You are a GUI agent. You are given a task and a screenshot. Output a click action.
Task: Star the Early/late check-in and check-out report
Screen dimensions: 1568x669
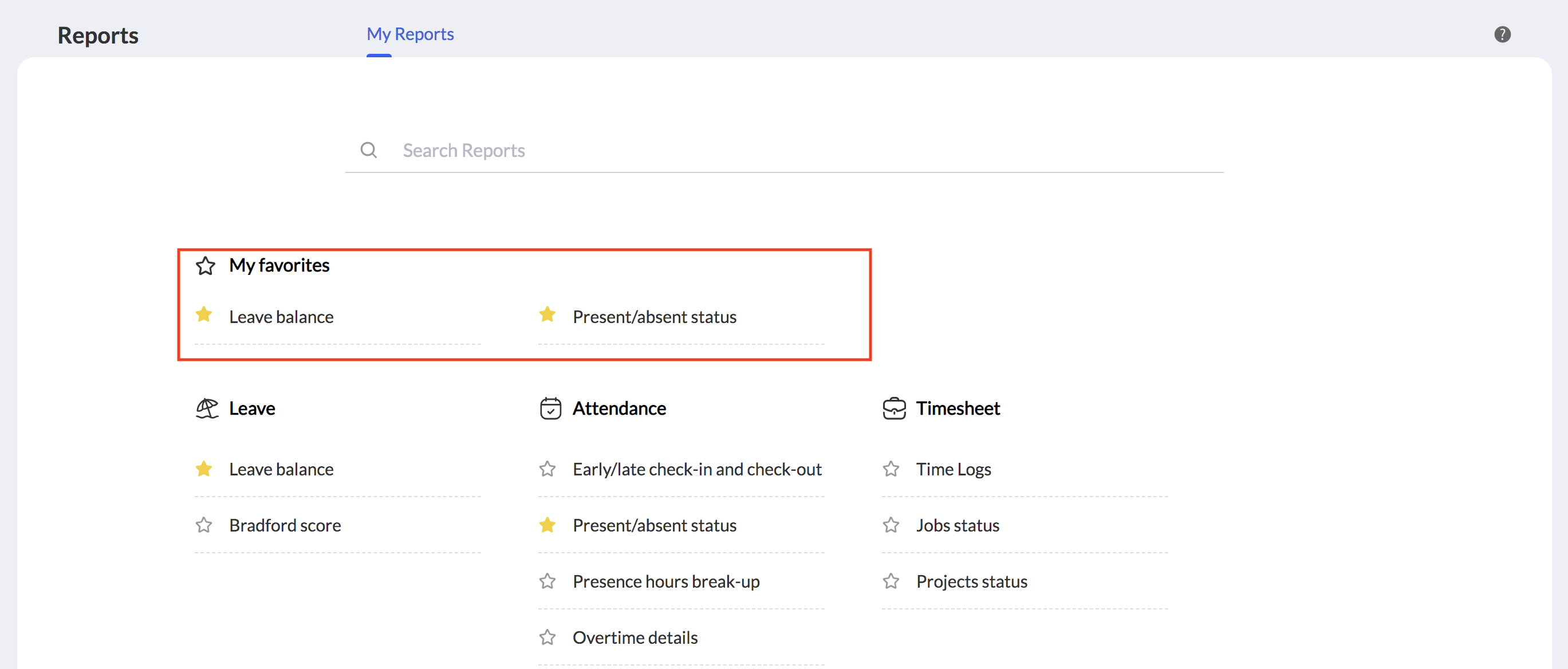tap(547, 469)
